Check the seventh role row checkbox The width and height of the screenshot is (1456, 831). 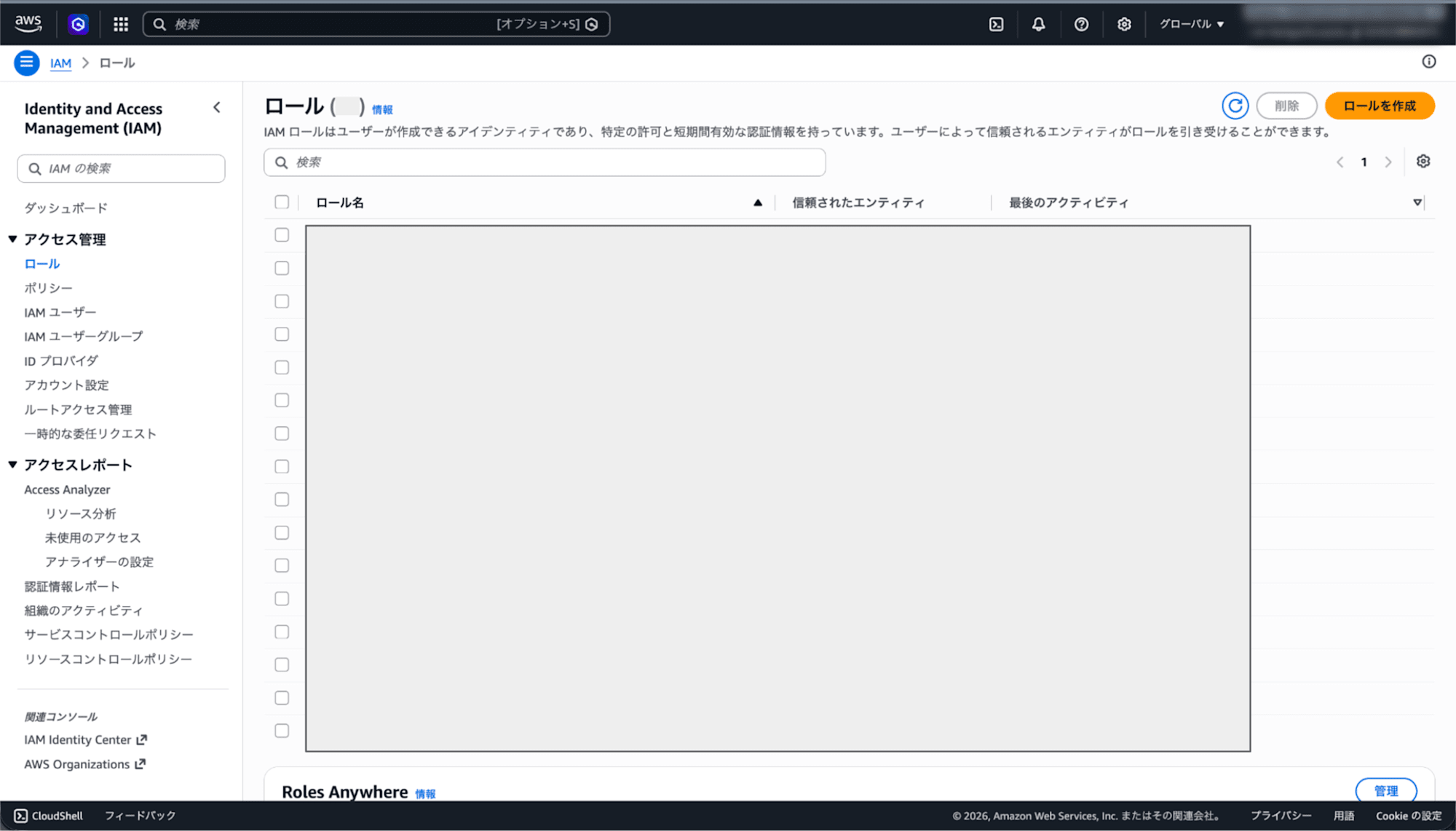(282, 433)
